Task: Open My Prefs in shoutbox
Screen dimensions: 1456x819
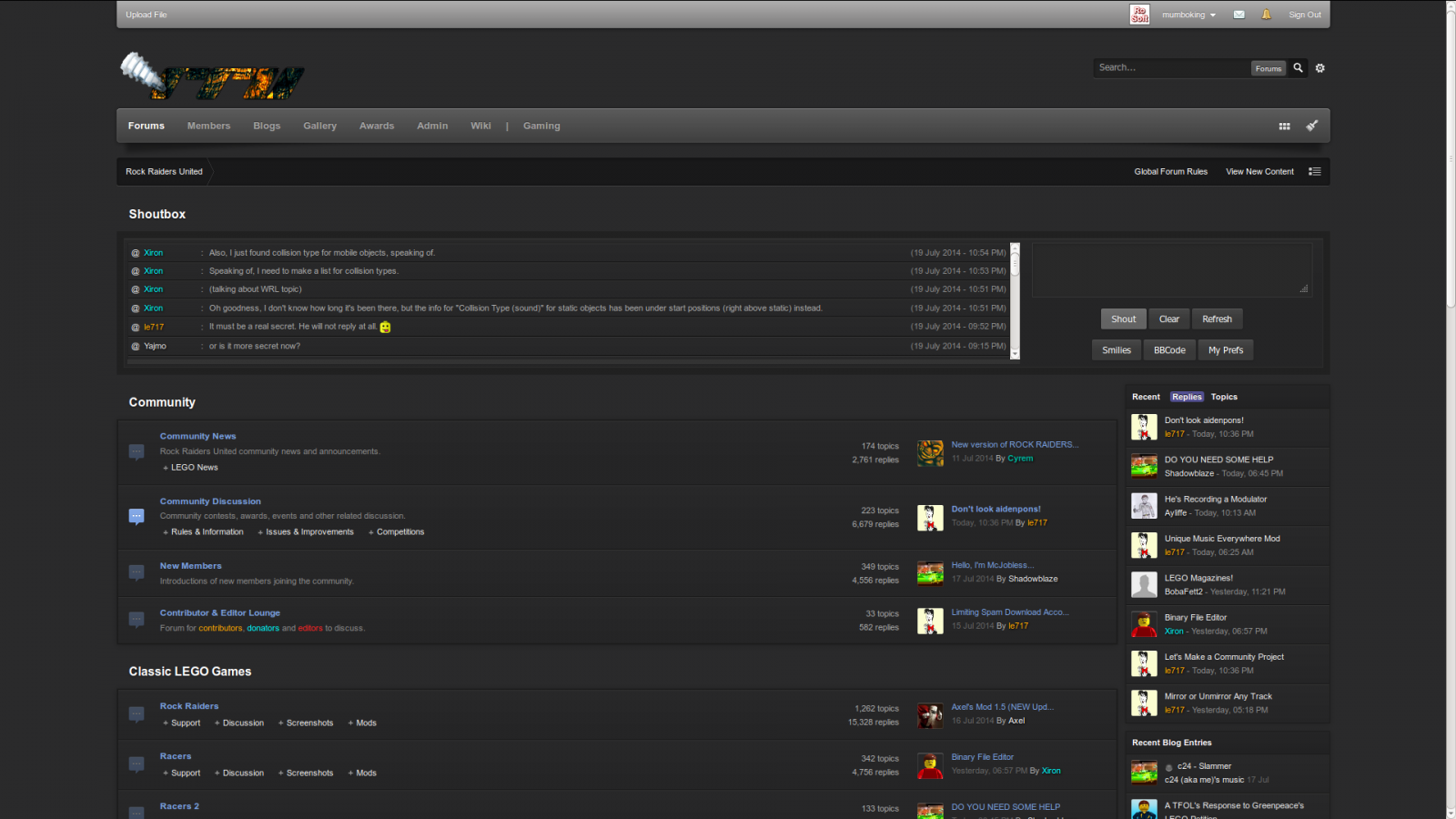Action: click(x=1226, y=350)
